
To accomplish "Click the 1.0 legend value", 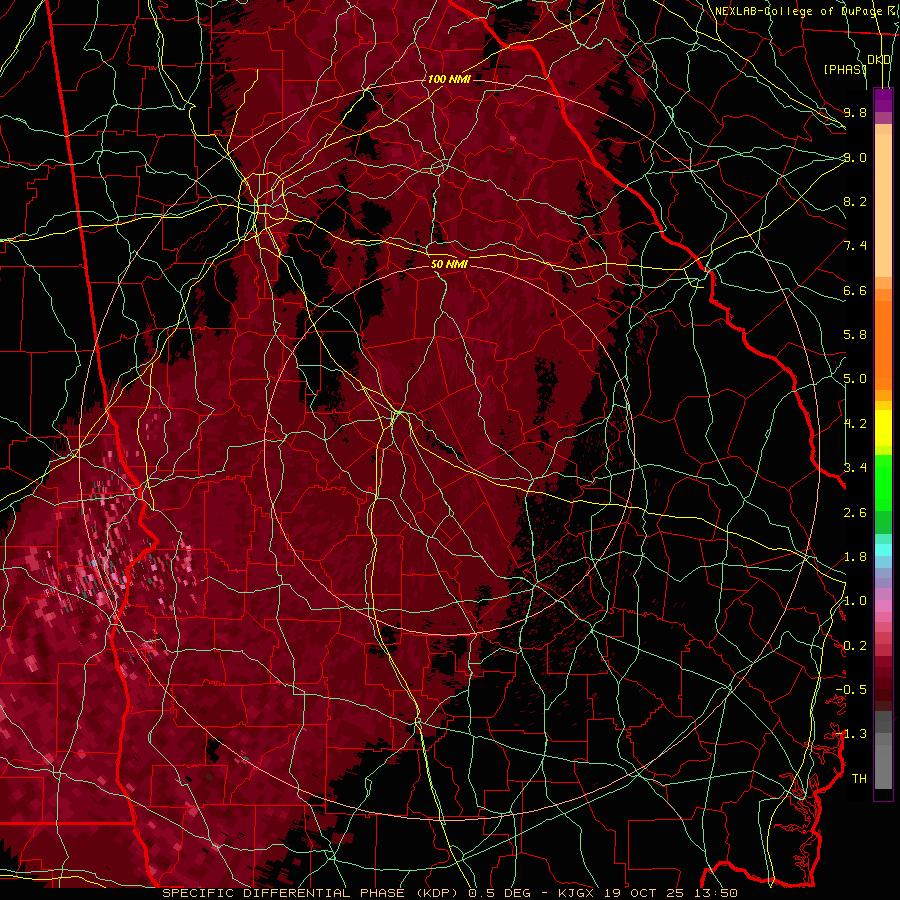I will click(855, 601).
